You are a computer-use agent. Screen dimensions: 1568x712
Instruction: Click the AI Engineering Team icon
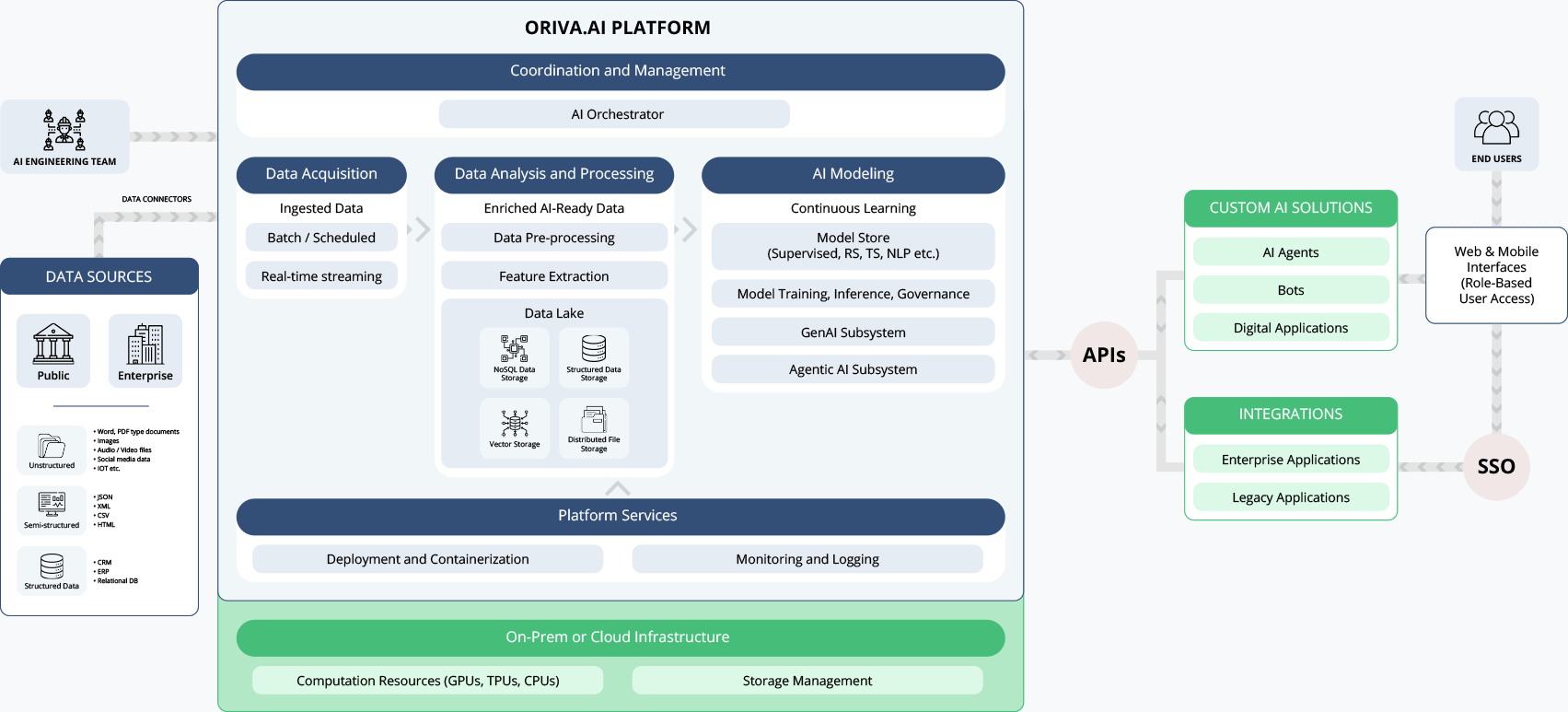point(64,130)
